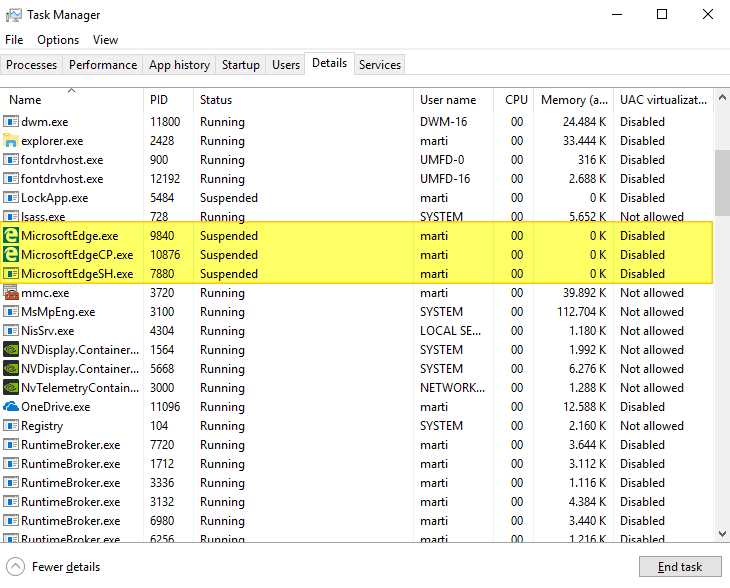Click the MicrosoftEdgeCP.exe Edge icon
This screenshot has width=730, height=588.
[10, 255]
